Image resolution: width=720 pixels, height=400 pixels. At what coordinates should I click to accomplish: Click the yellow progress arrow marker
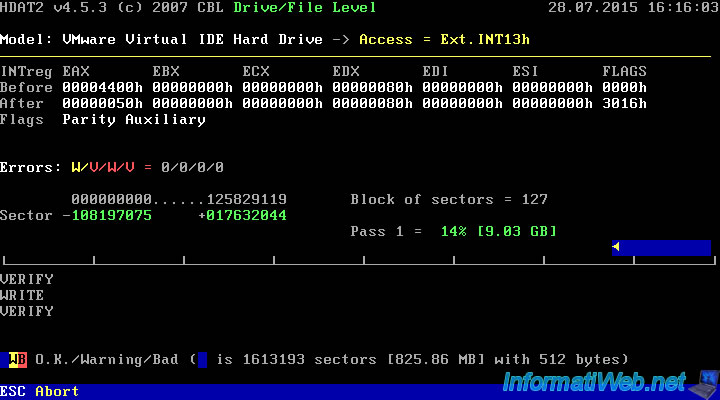point(616,247)
